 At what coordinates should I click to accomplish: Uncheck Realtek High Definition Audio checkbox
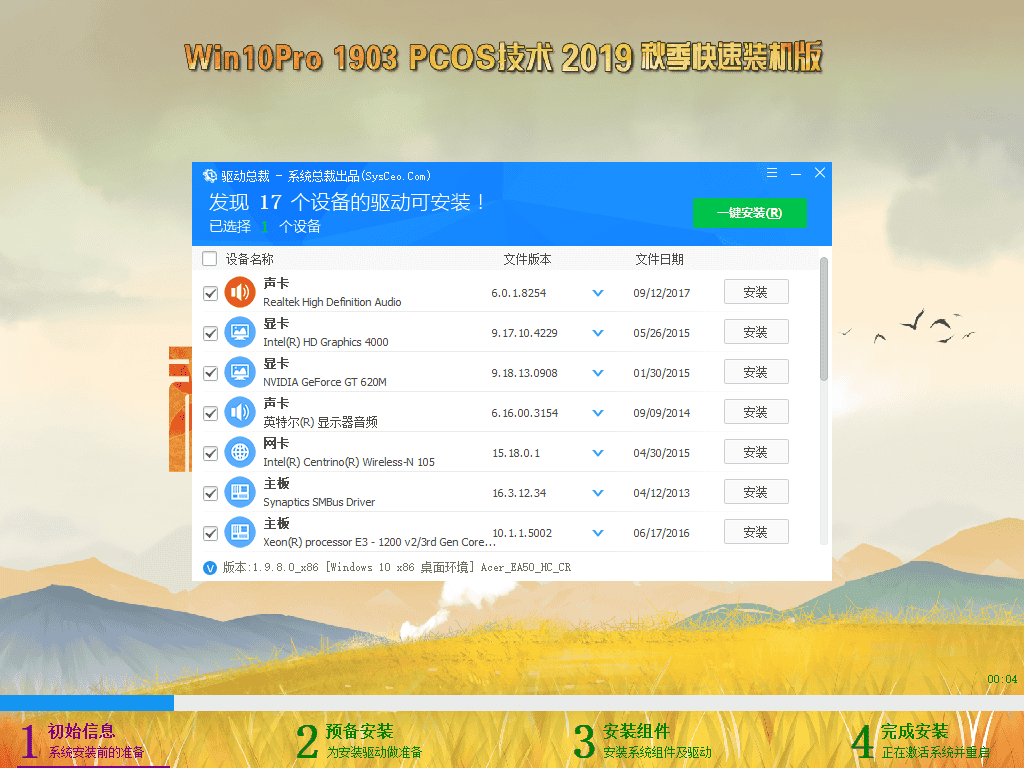(210, 293)
